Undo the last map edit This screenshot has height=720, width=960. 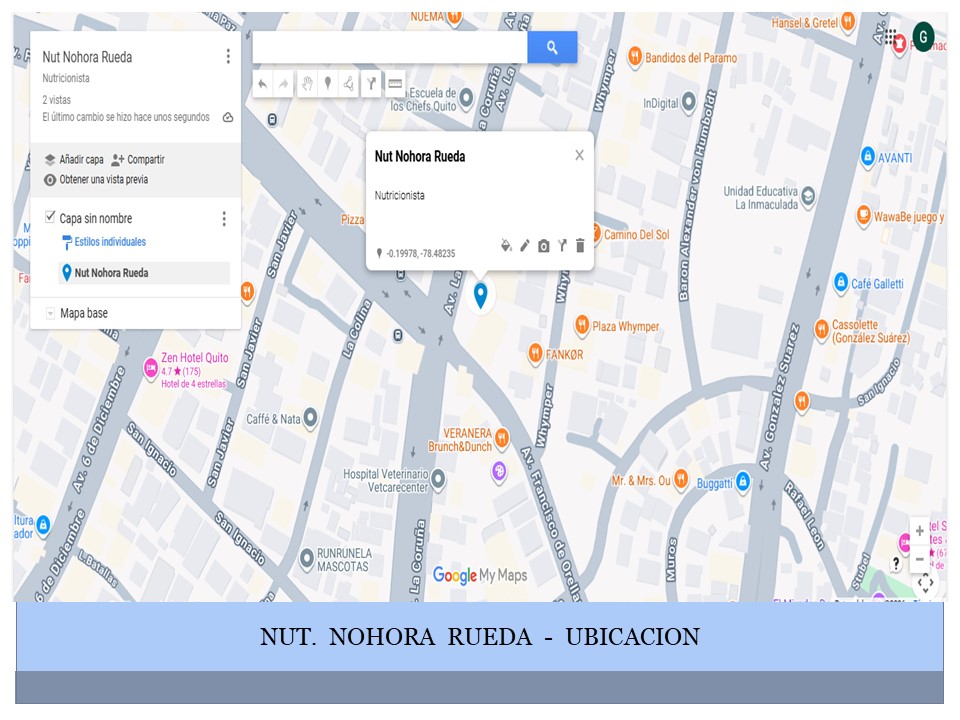(262, 84)
